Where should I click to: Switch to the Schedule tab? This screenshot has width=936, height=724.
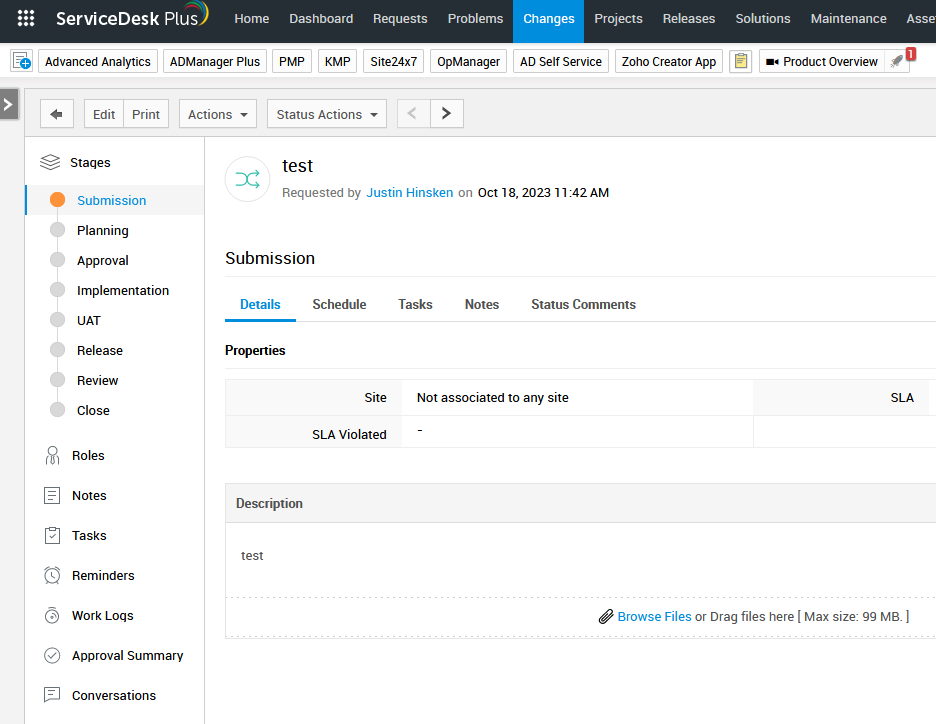pos(339,304)
